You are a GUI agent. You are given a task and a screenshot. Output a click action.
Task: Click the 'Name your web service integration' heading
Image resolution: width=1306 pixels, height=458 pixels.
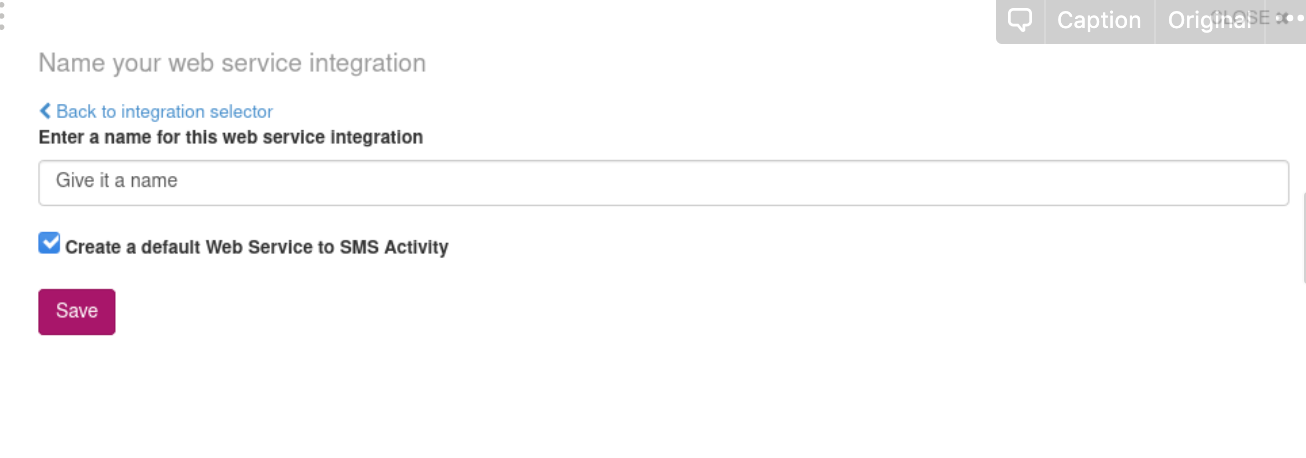(x=232, y=63)
